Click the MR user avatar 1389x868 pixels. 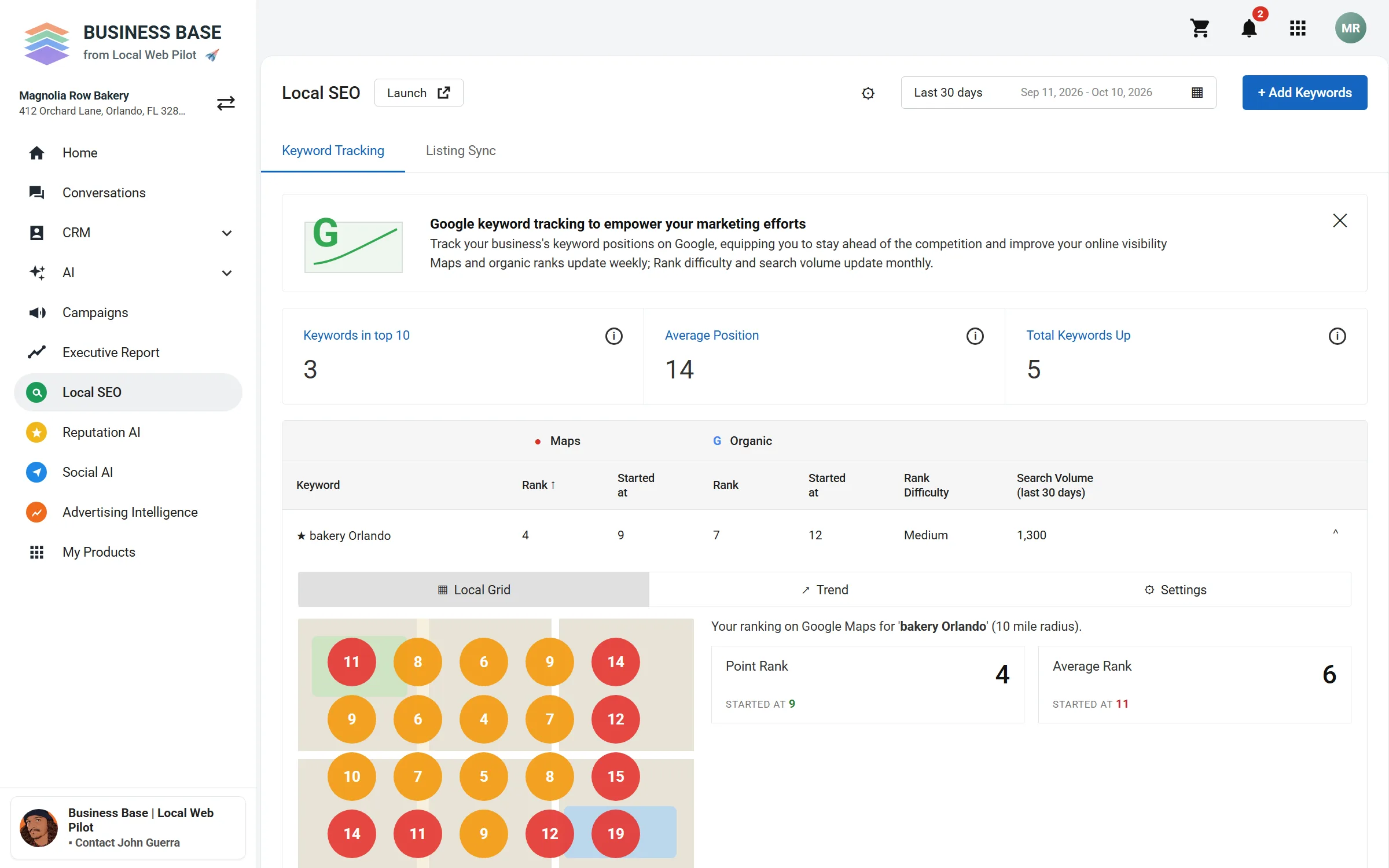point(1350,28)
